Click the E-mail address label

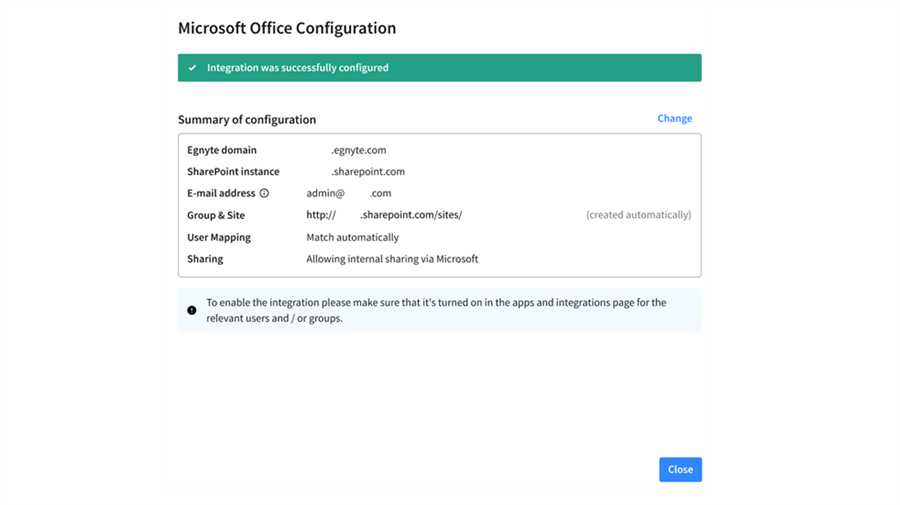(x=221, y=193)
